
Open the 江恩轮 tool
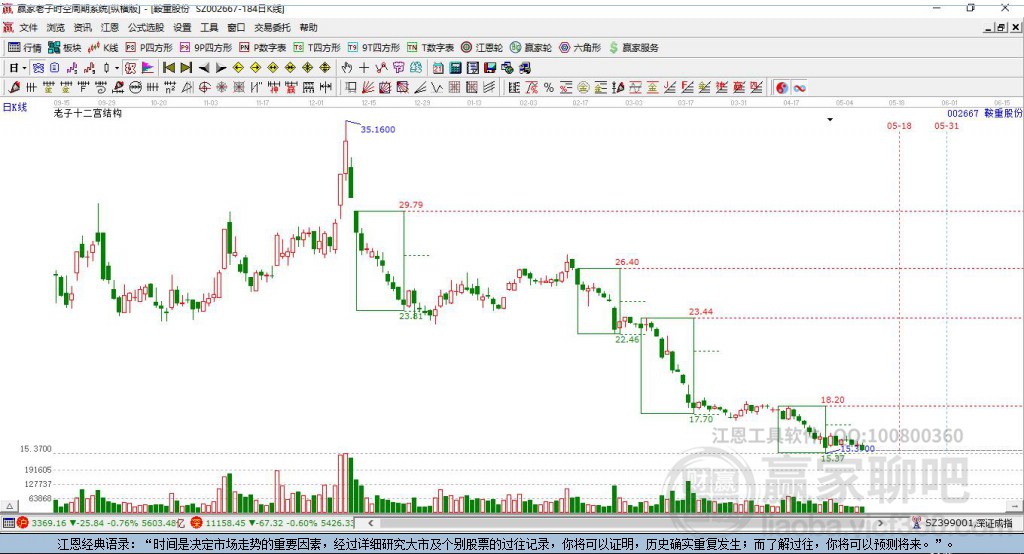[x=482, y=48]
